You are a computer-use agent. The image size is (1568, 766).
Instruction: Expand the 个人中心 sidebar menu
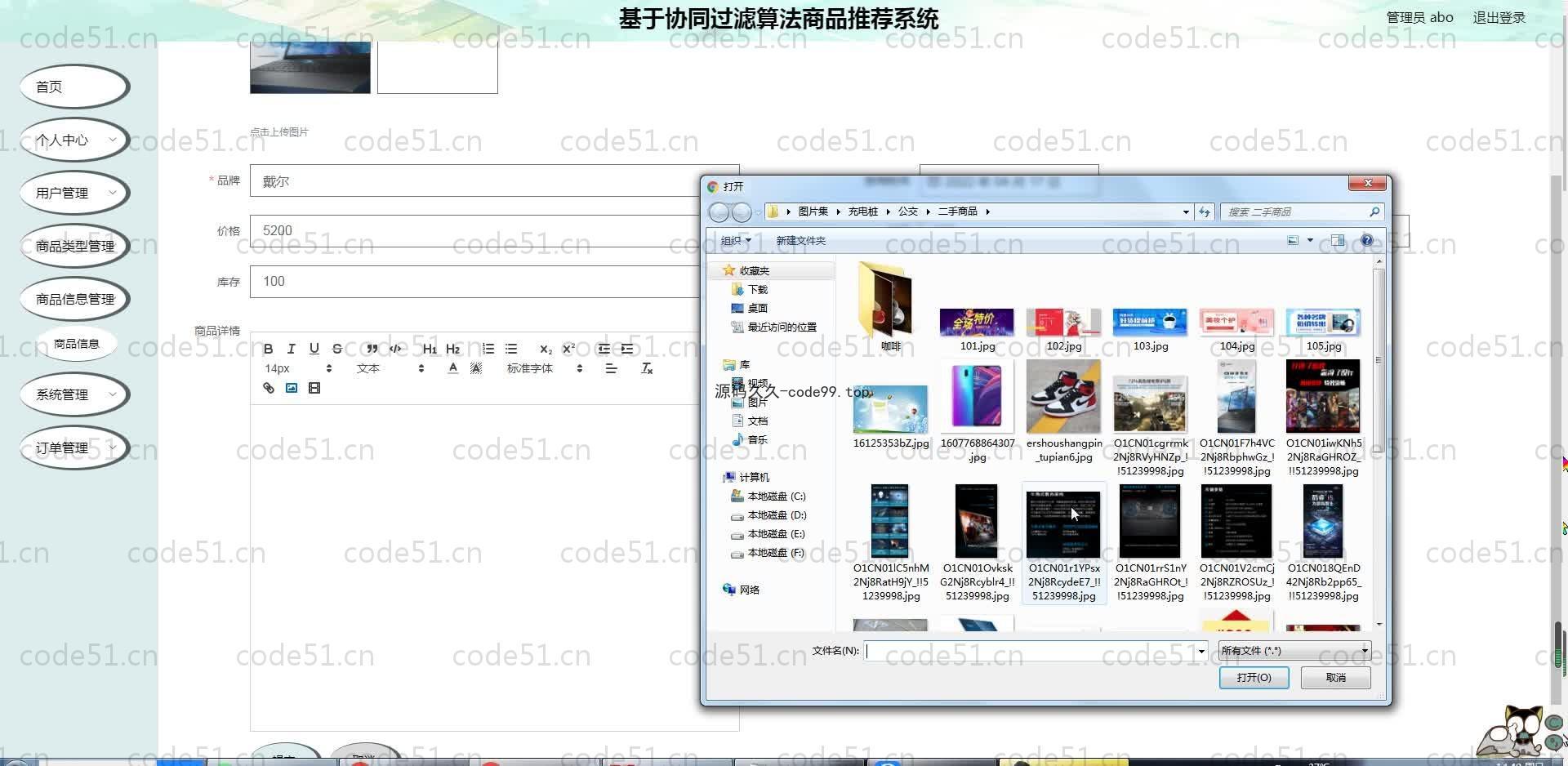click(74, 140)
